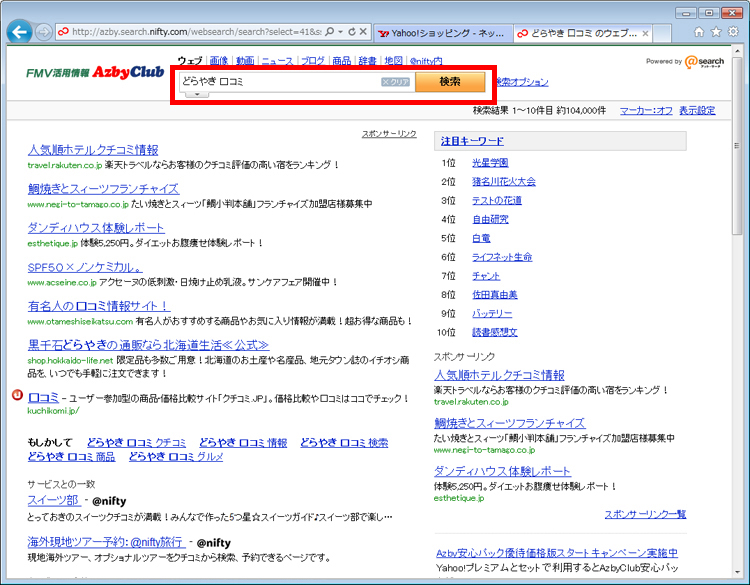Try suggestion どらやき 口コミ 商品
750x585 pixels.
point(71,456)
